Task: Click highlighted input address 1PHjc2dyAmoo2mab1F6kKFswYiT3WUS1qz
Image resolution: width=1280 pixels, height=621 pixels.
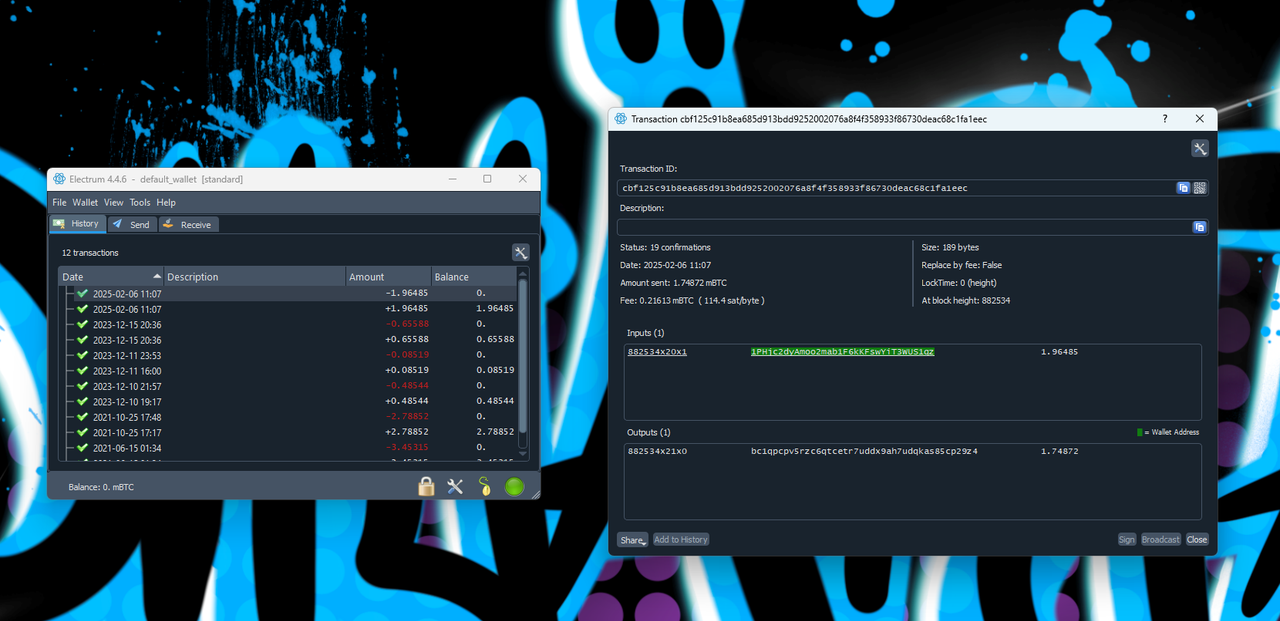Action: tap(842, 352)
